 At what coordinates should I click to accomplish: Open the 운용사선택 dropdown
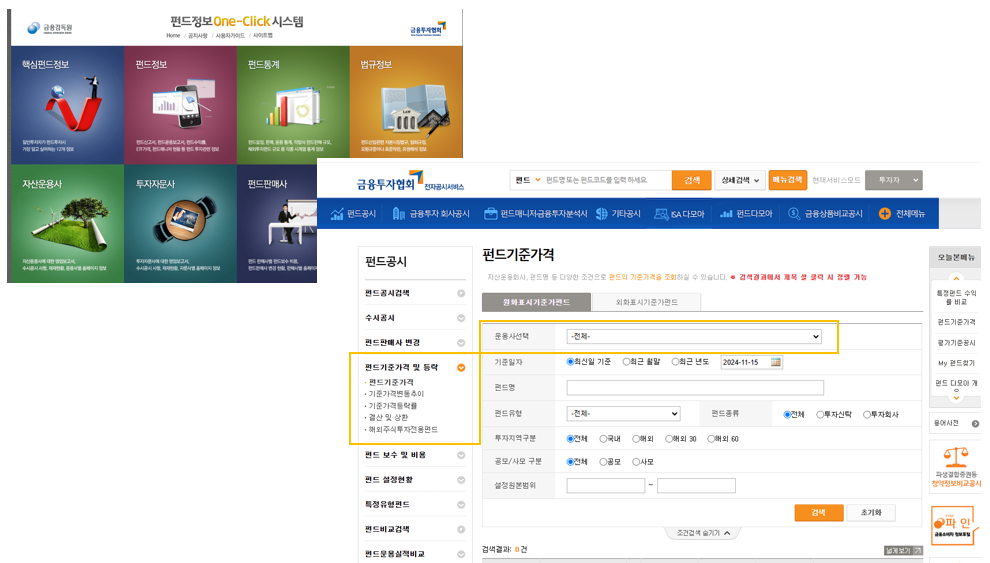pyautogui.click(x=694, y=336)
